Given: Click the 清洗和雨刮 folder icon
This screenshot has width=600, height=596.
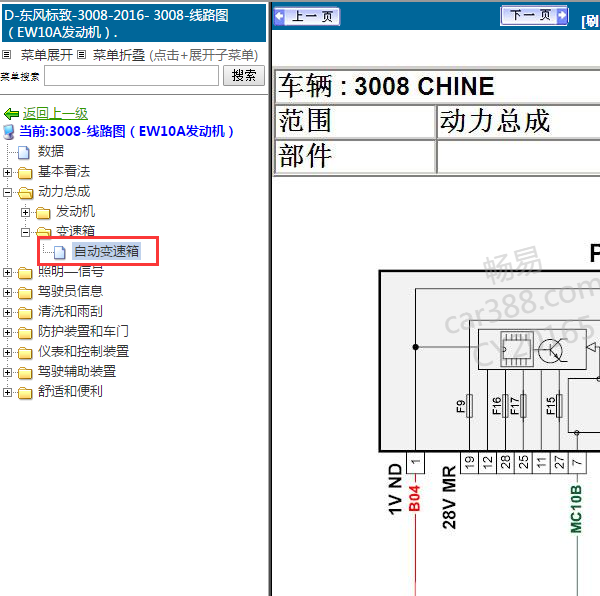Looking at the screenshot, I should (x=25, y=313).
